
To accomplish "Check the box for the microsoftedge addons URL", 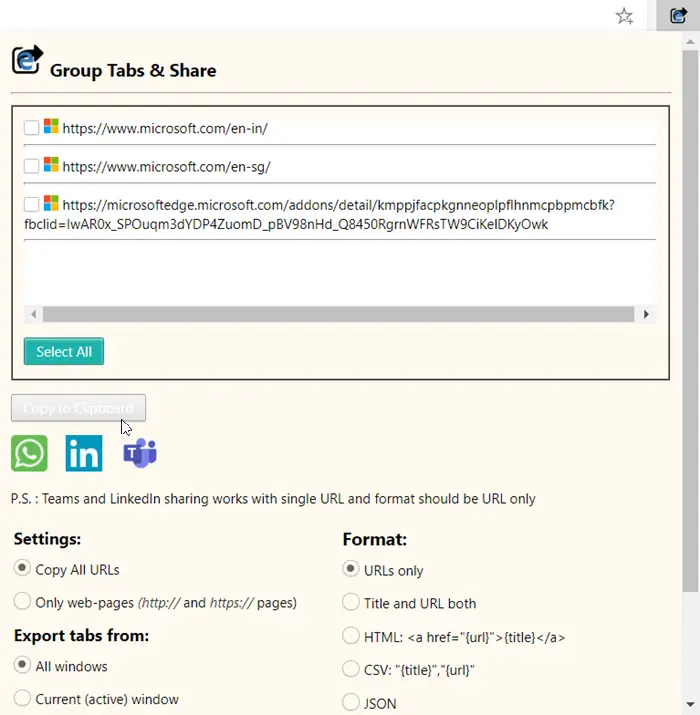I will [x=31, y=204].
